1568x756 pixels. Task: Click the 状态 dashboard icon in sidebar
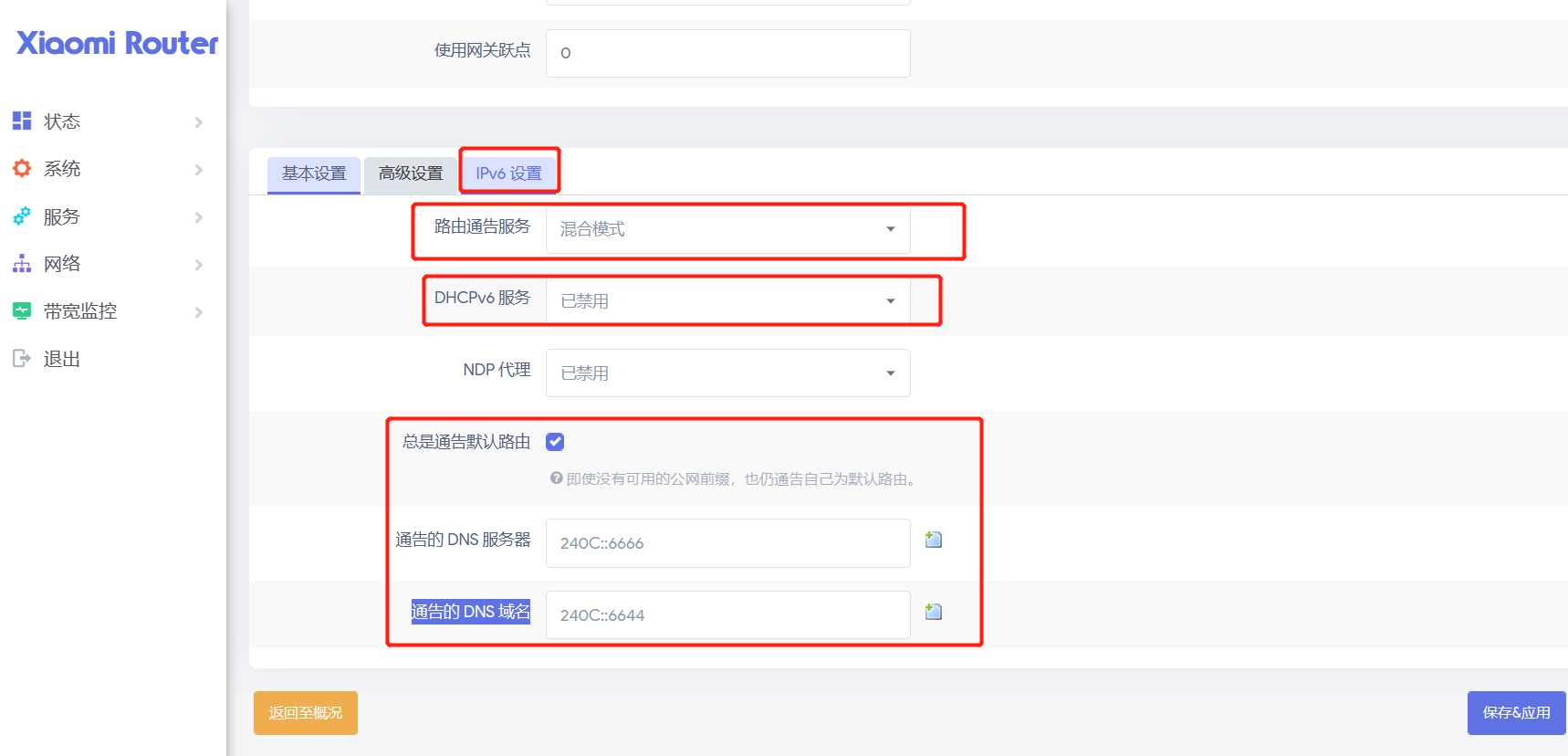click(x=22, y=121)
